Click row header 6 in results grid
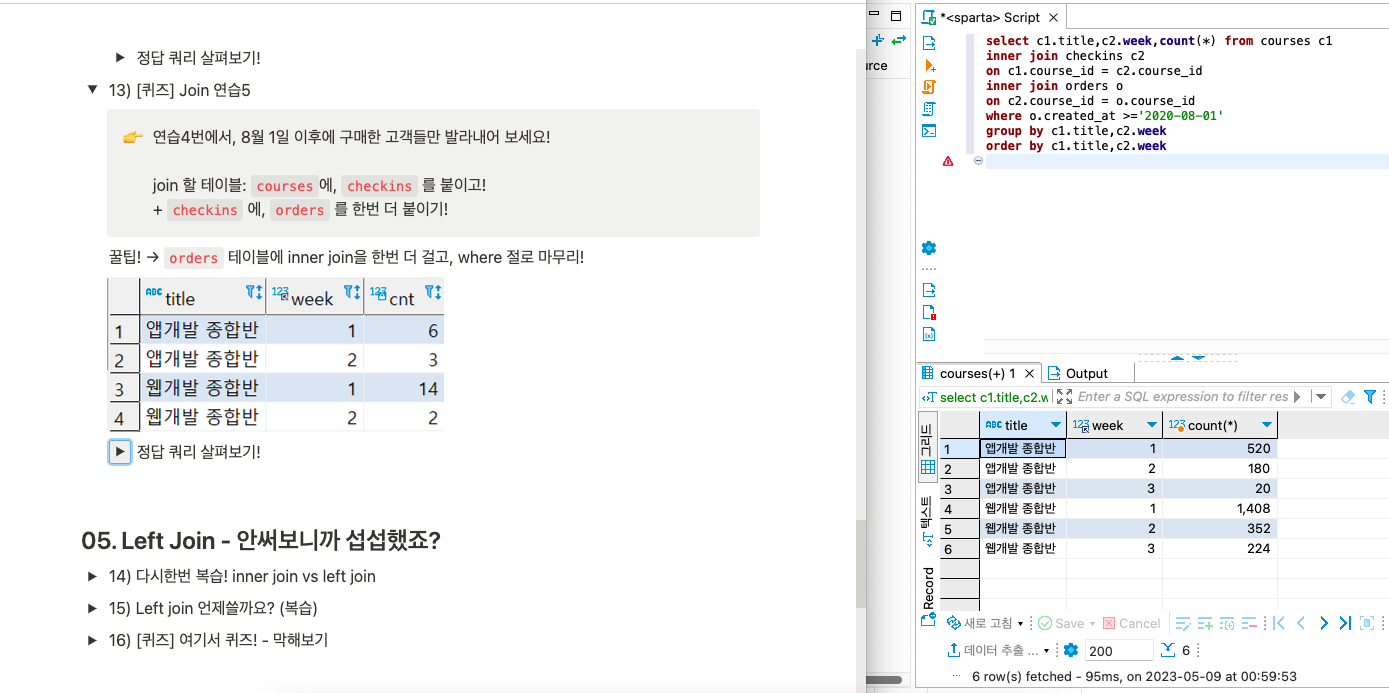Screen dimensions: 1389x693 pyautogui.click(x=960, y=548)
